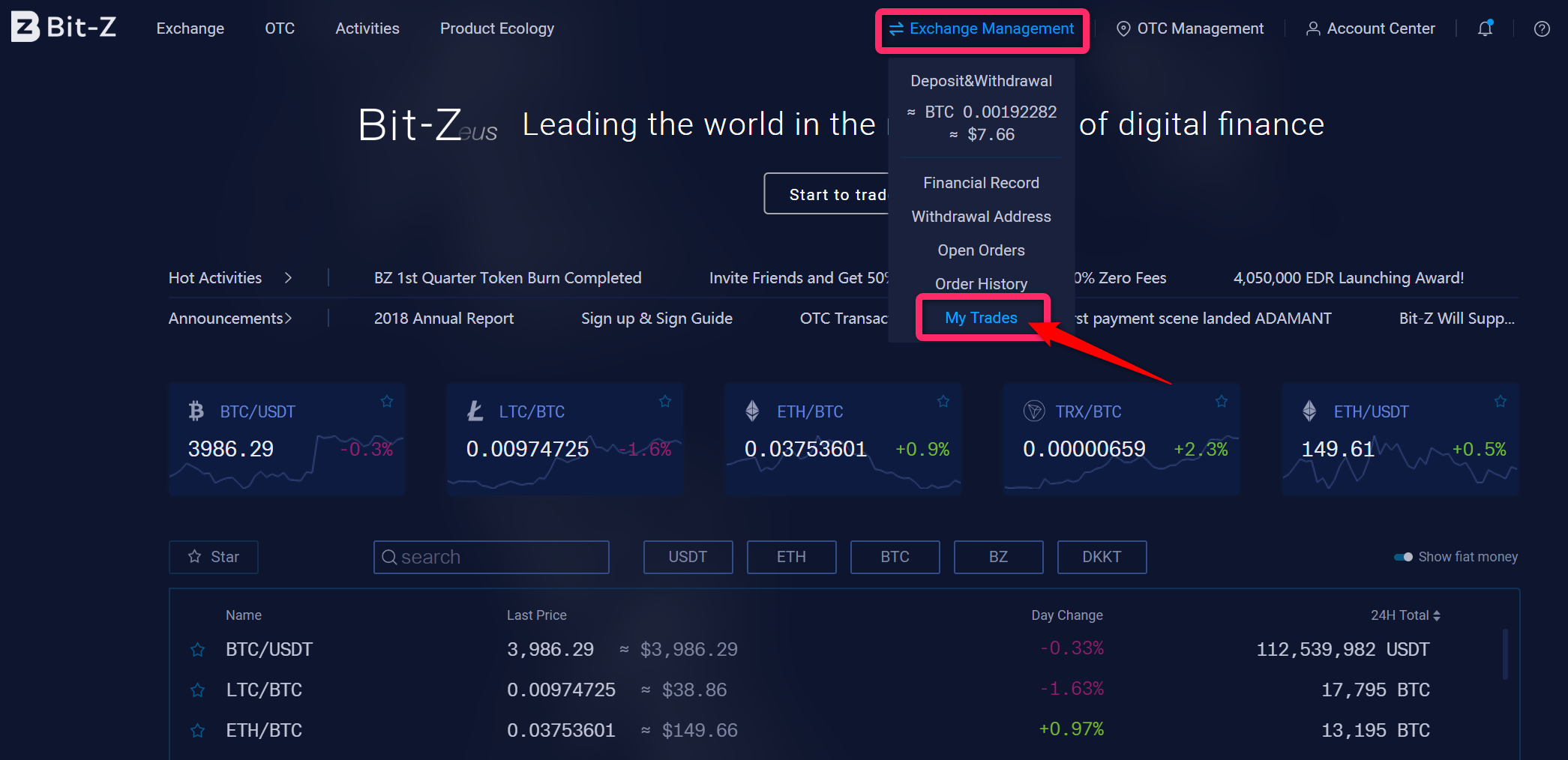The width and height of the screenshot is (1568, 760).
Task: Select Withdrawal Address menu entry
Action: click(x=982, y=217)
